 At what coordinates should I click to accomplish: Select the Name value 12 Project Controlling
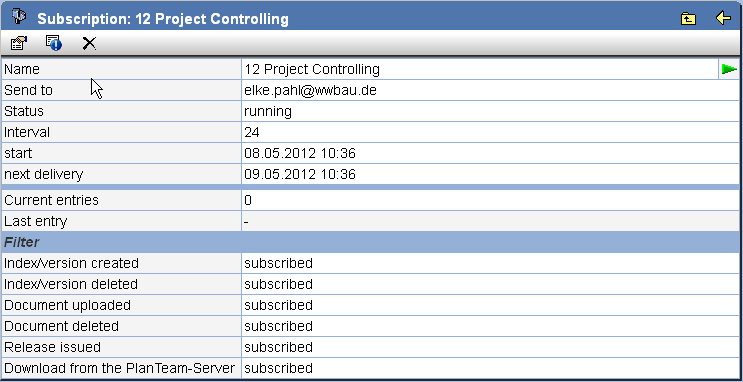point(312,70)
